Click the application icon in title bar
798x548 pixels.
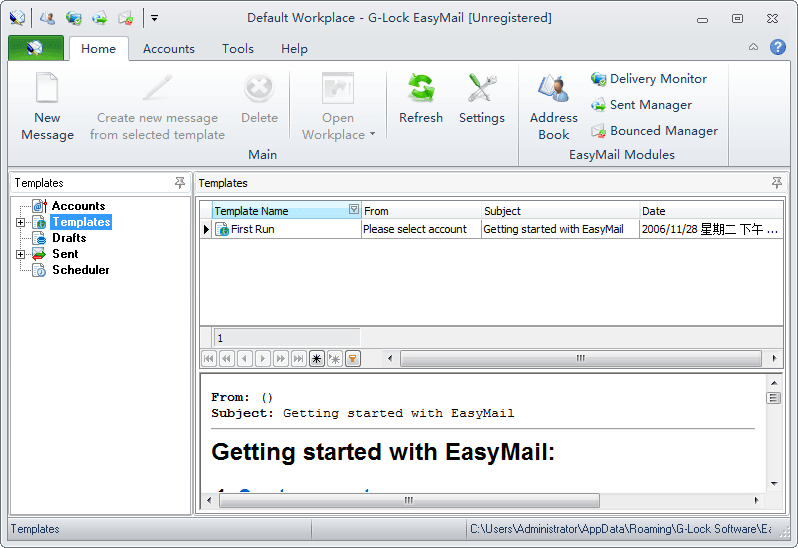[17, 18]
